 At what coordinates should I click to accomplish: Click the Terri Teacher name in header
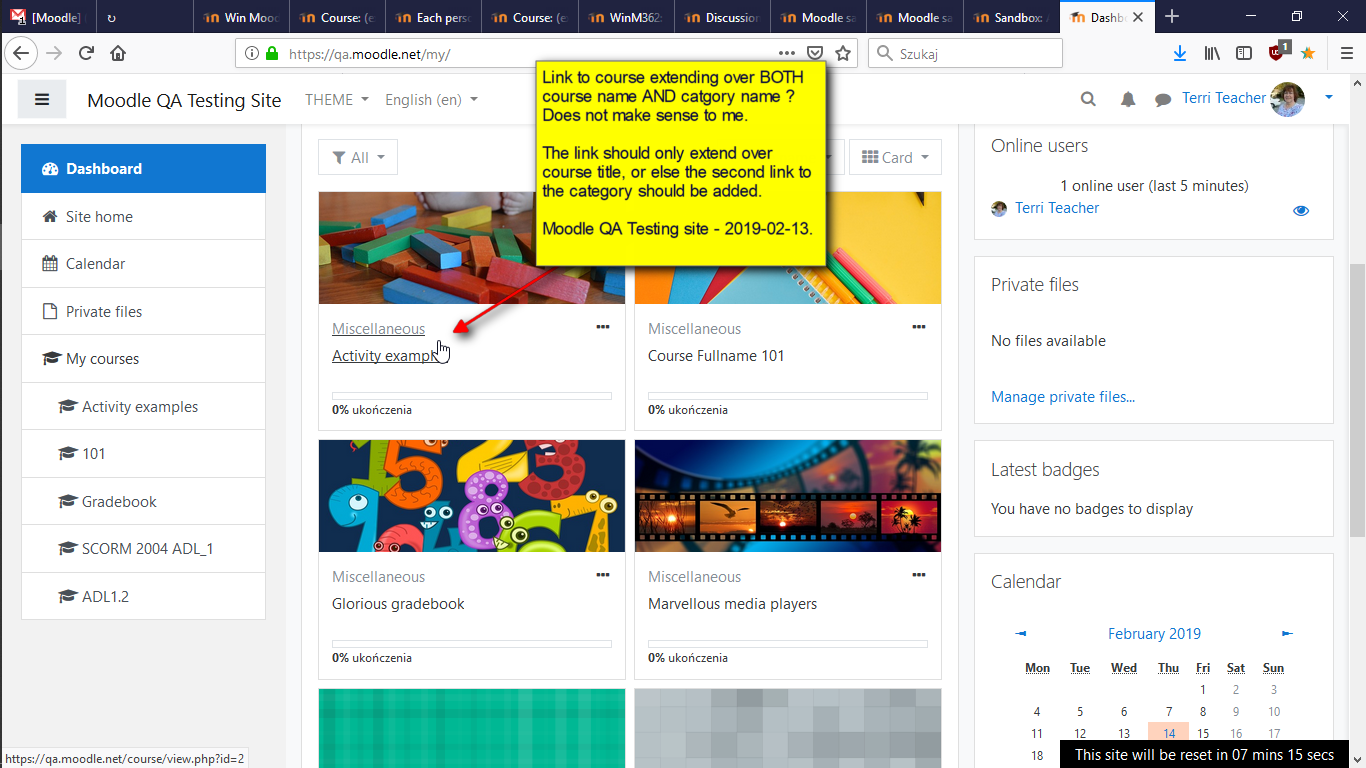click(1224, 98)
